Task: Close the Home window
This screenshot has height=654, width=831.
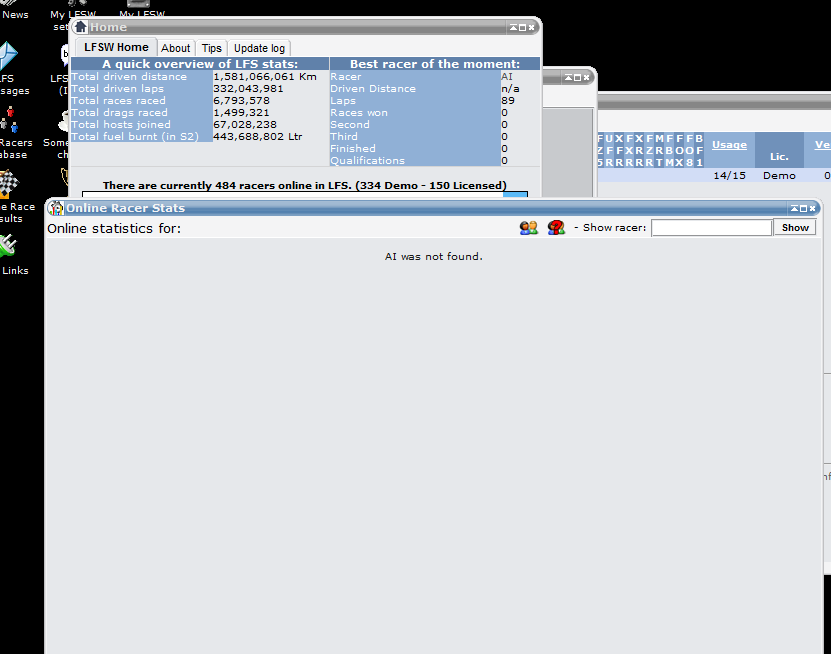Action: click(531, 28)
